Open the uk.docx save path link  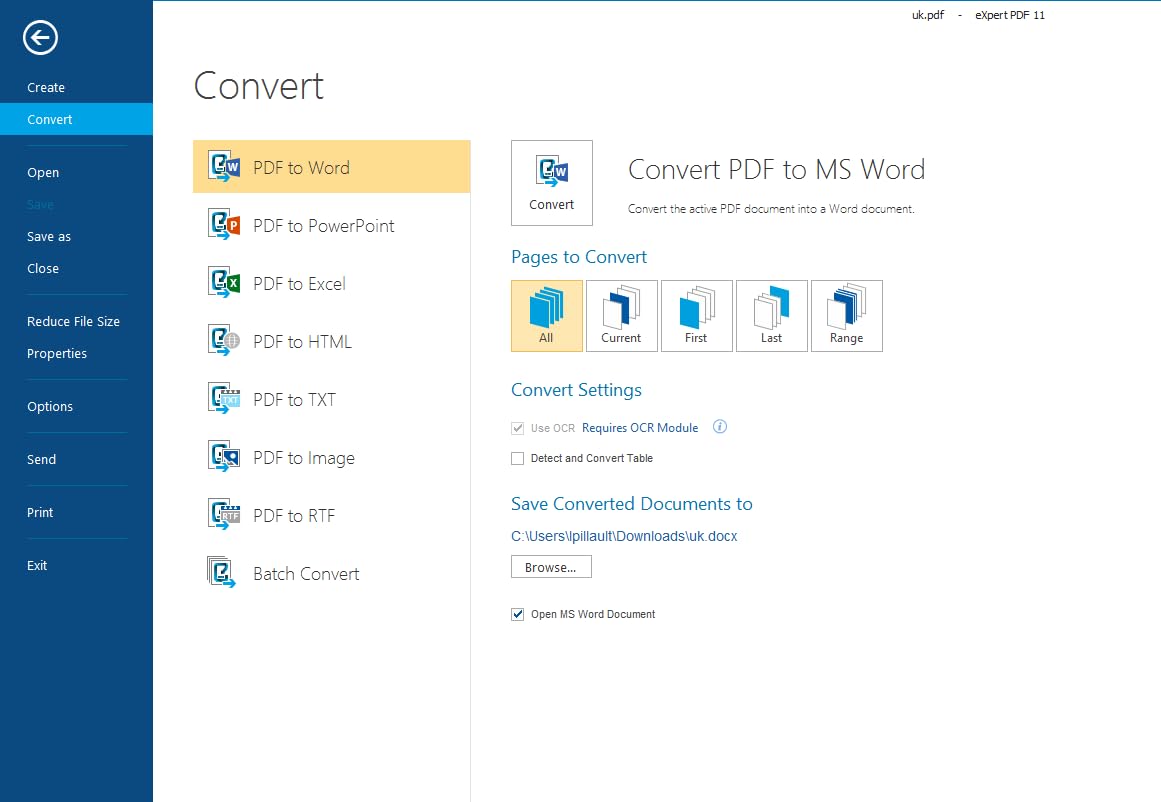point(624,537)
